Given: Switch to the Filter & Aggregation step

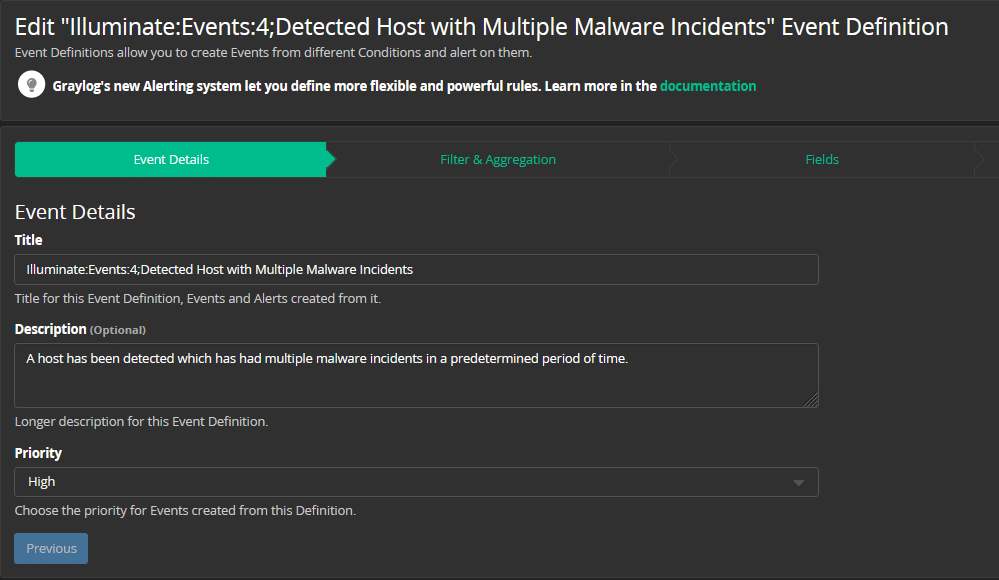Looking at the screenshot, I should tap(500, 159).
